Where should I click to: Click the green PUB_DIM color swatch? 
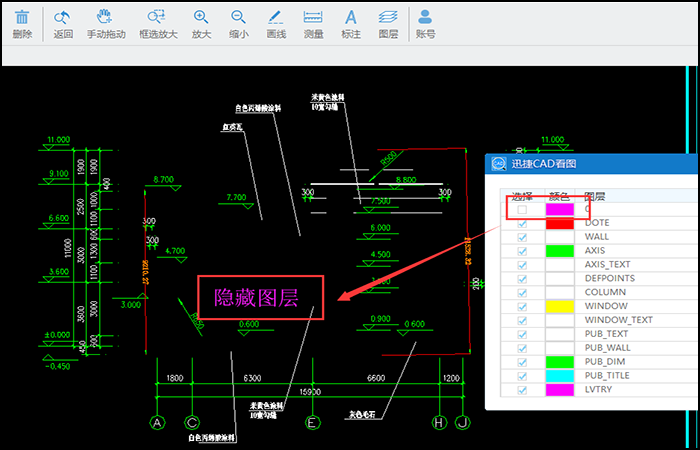pos(559,362)
